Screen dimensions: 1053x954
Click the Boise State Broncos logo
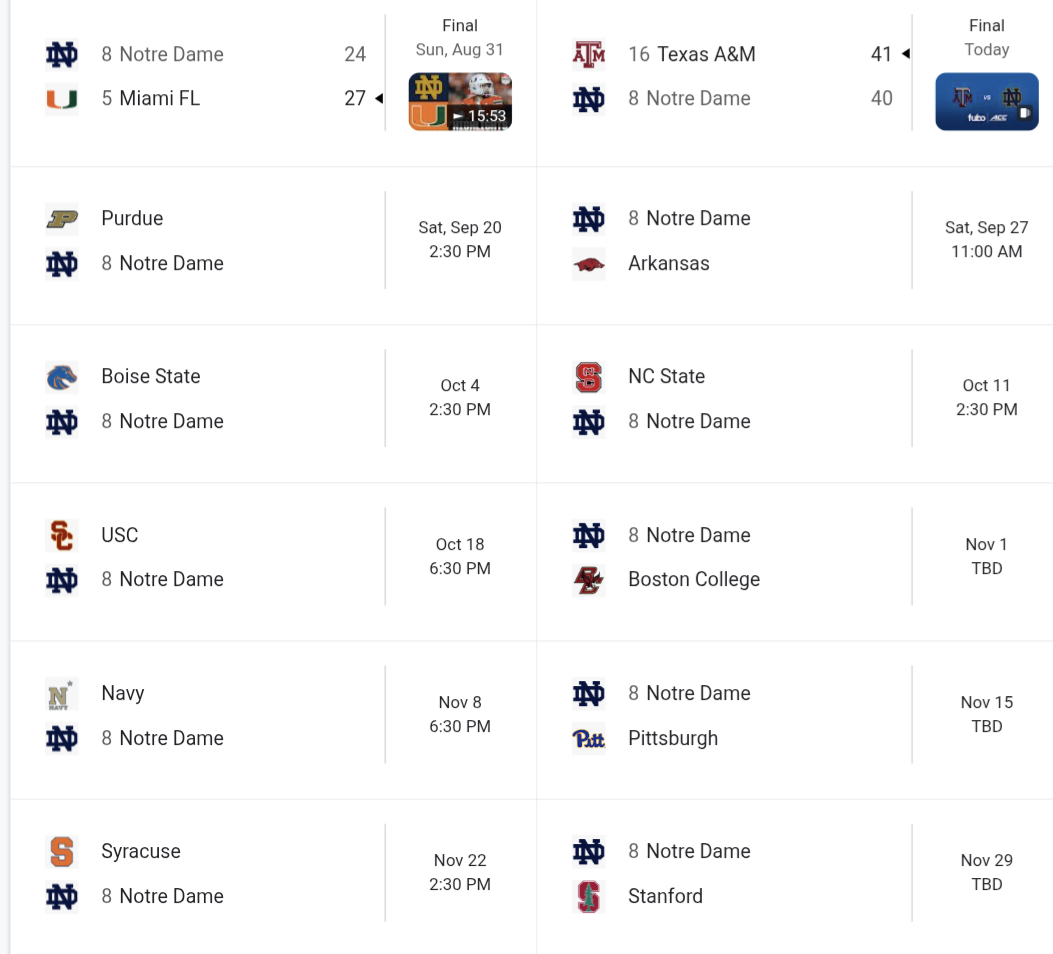click(62, 377)
